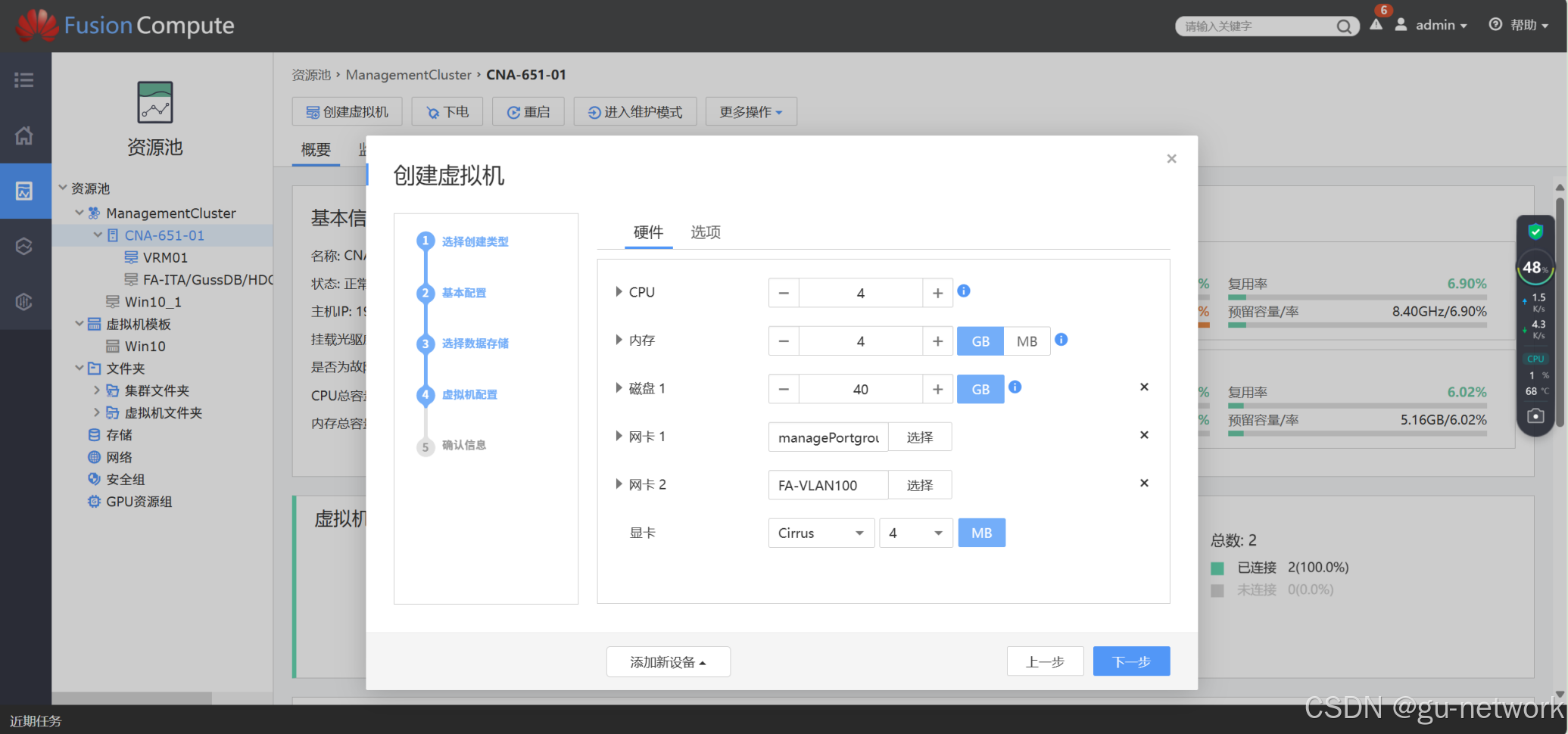Open the alarm bell notifications icon
The width and height of the screenshot is (1568, 734).
click(x=1376, y=24)
